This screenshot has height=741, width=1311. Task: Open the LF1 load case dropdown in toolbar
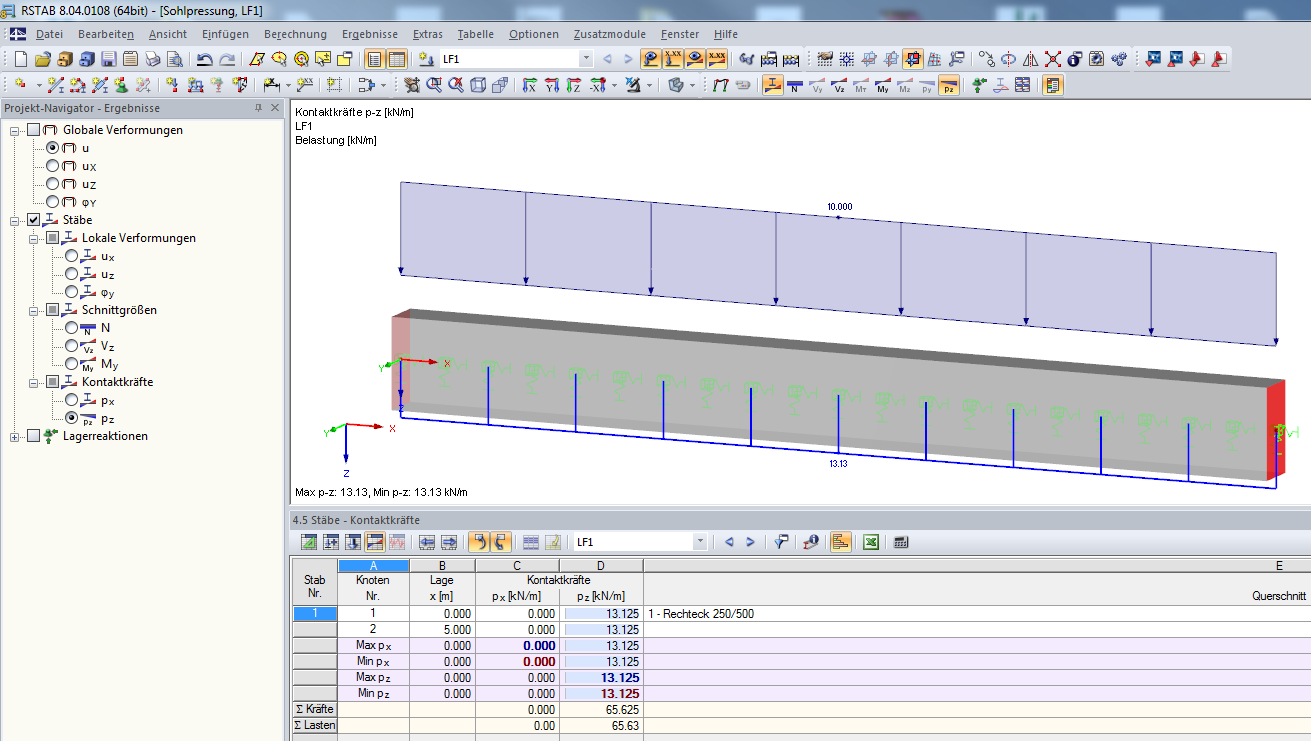[x=585, y=59]
